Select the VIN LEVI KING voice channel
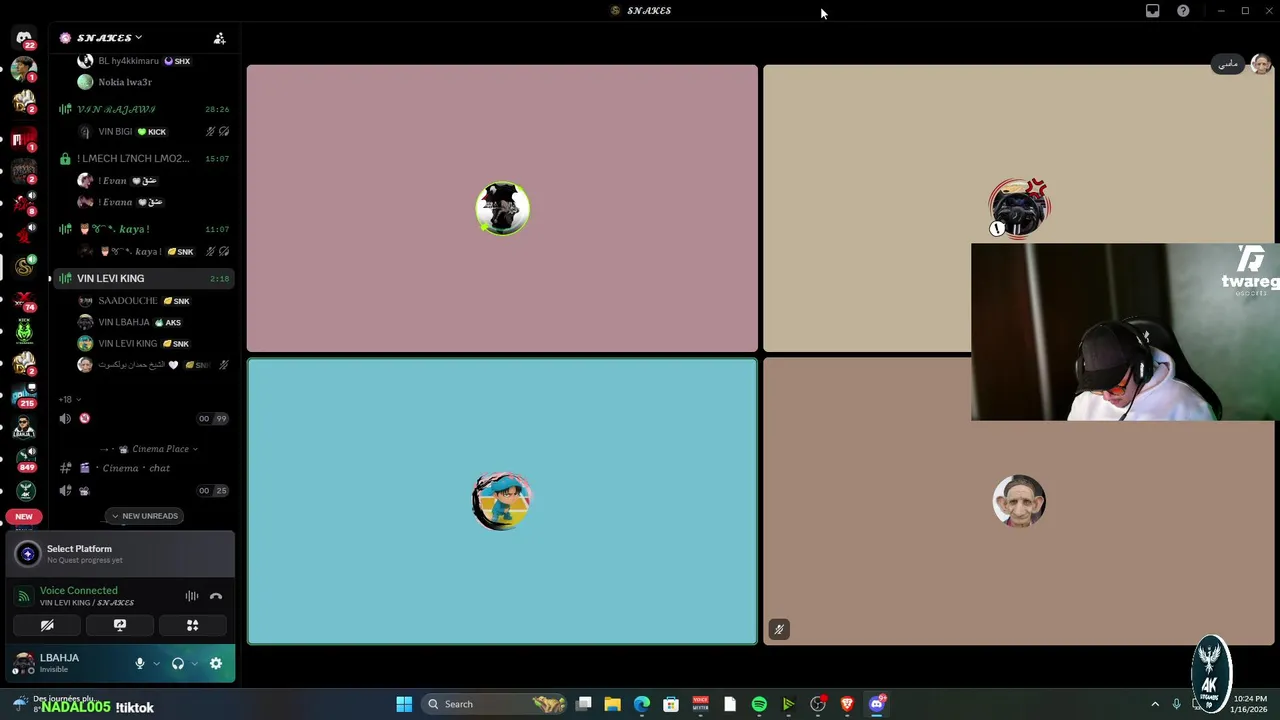Screen dimensions: 1280x720 click(145, 278)
